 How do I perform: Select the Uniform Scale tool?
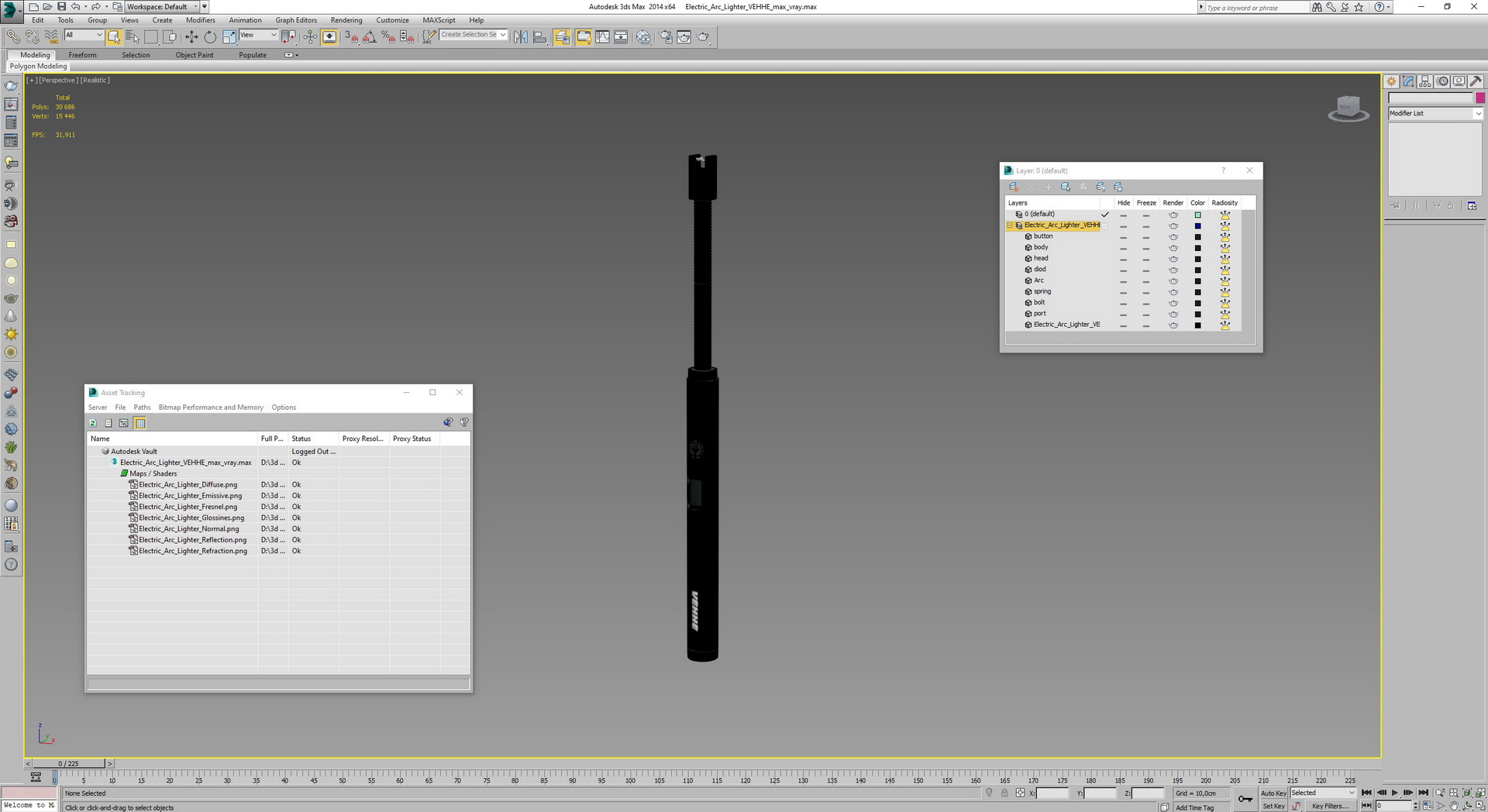click(x=229, y=36)
